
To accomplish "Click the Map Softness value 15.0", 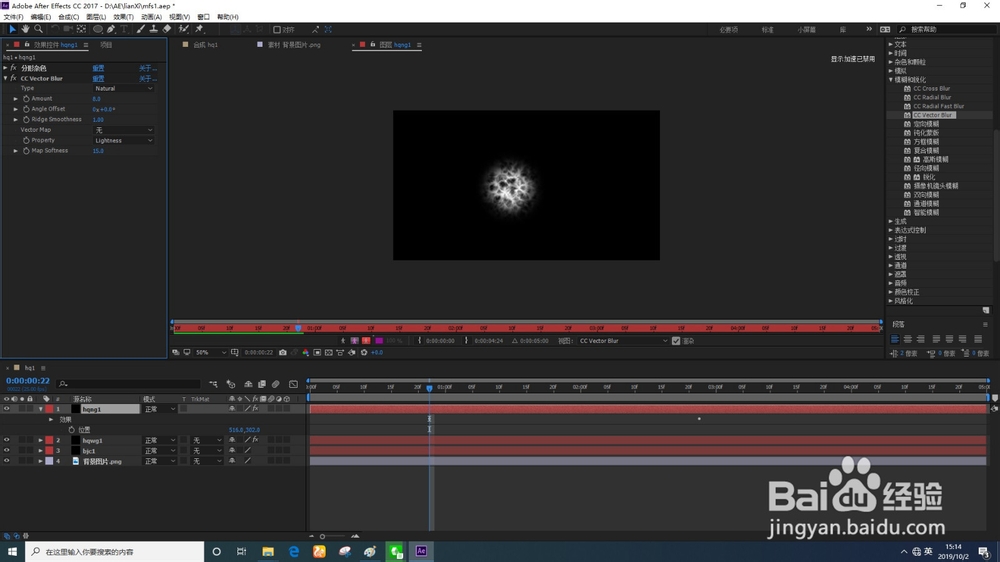I will [98, 151].
